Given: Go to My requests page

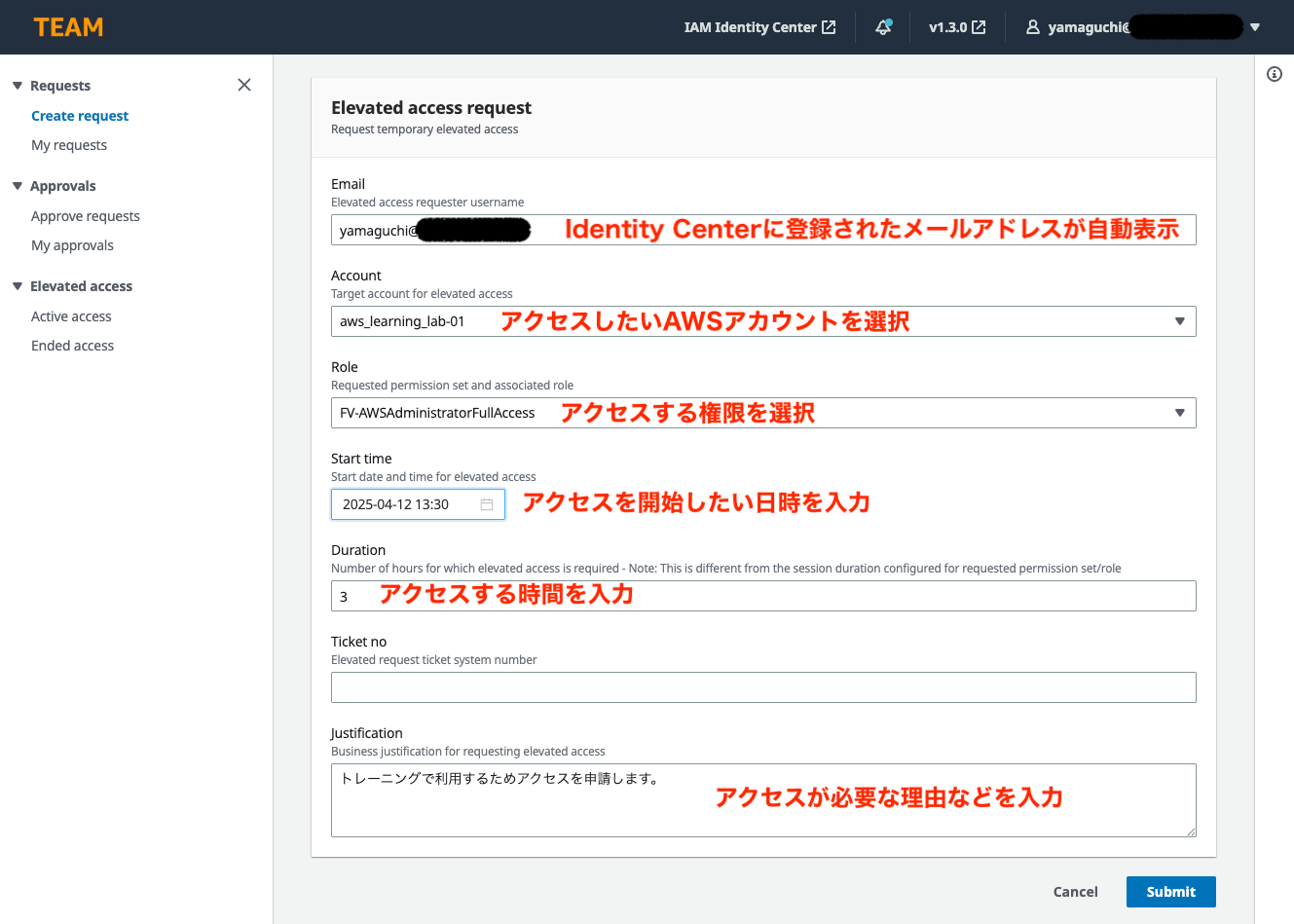Looking at the screenshot, I should [69, 145].
